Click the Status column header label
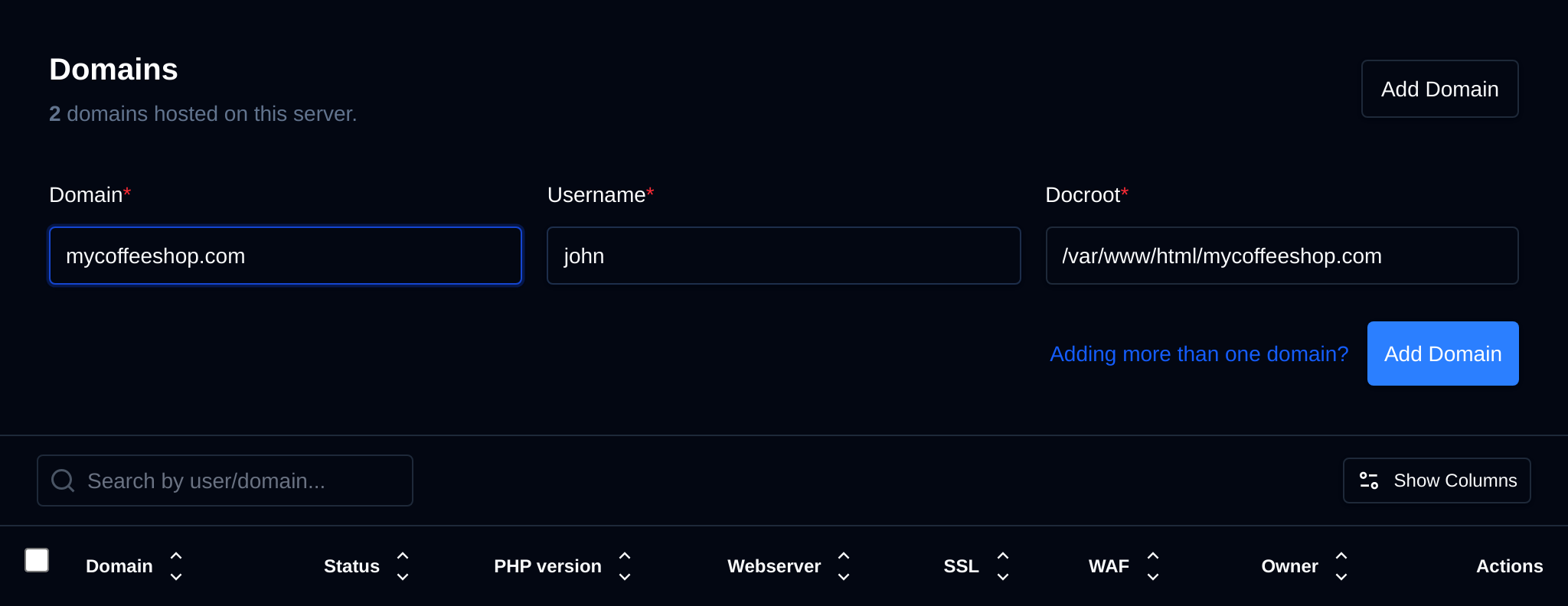This screenshot has width=1568, height=606. [x=351, y=566]
